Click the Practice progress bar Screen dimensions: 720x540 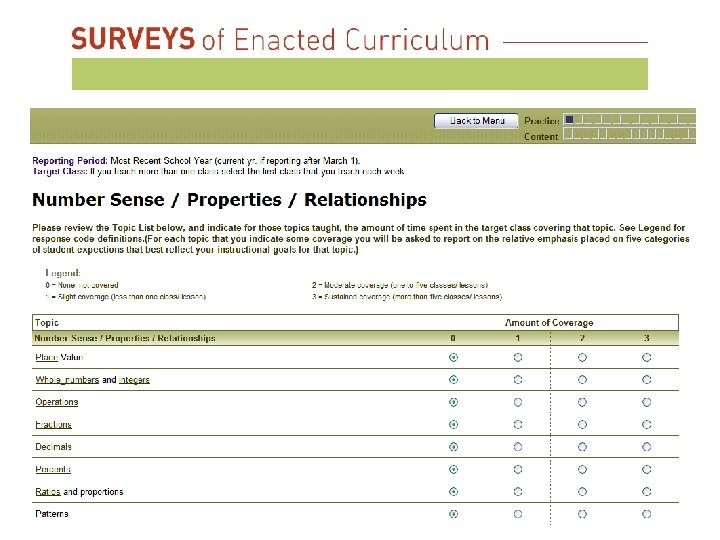[x=630, y=120]
